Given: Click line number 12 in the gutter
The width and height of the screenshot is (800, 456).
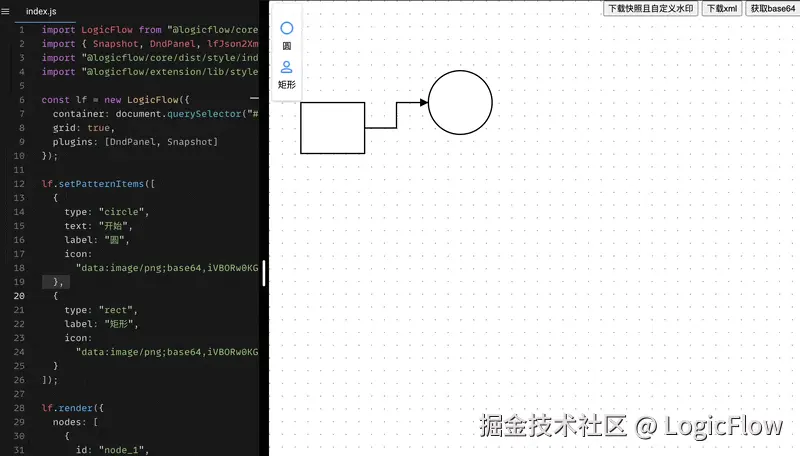Looking at the screenshot, I should tap(19, 184).
